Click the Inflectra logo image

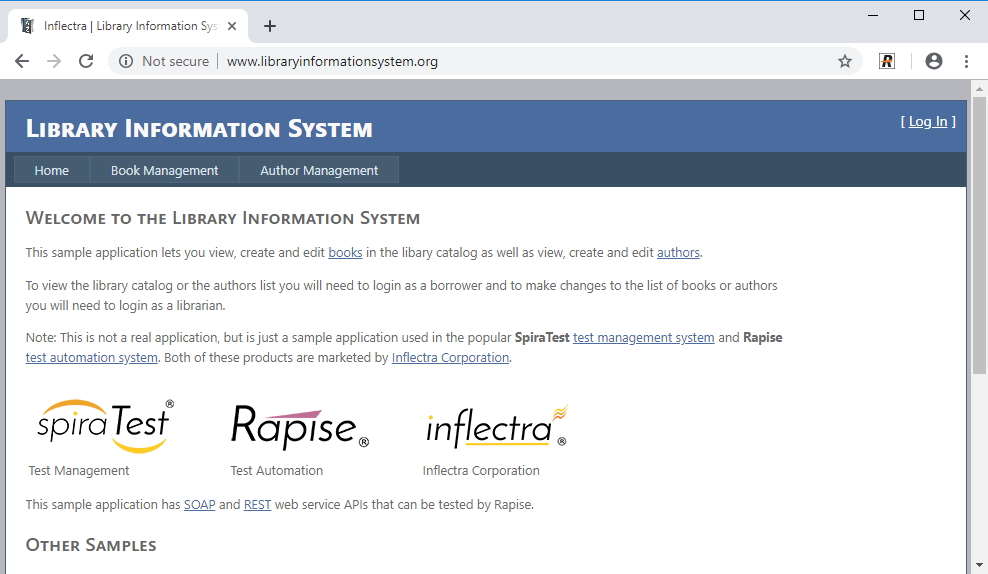(497, 427)
